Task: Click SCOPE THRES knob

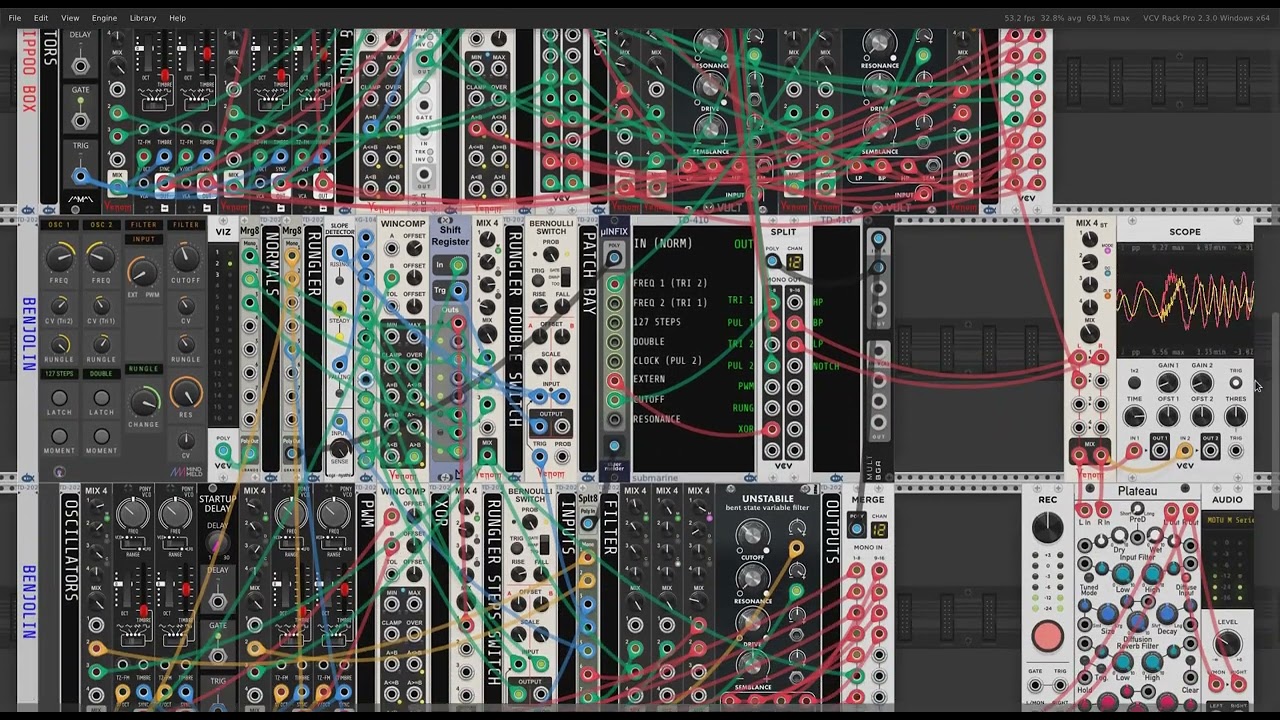Action: (1236, 417)
